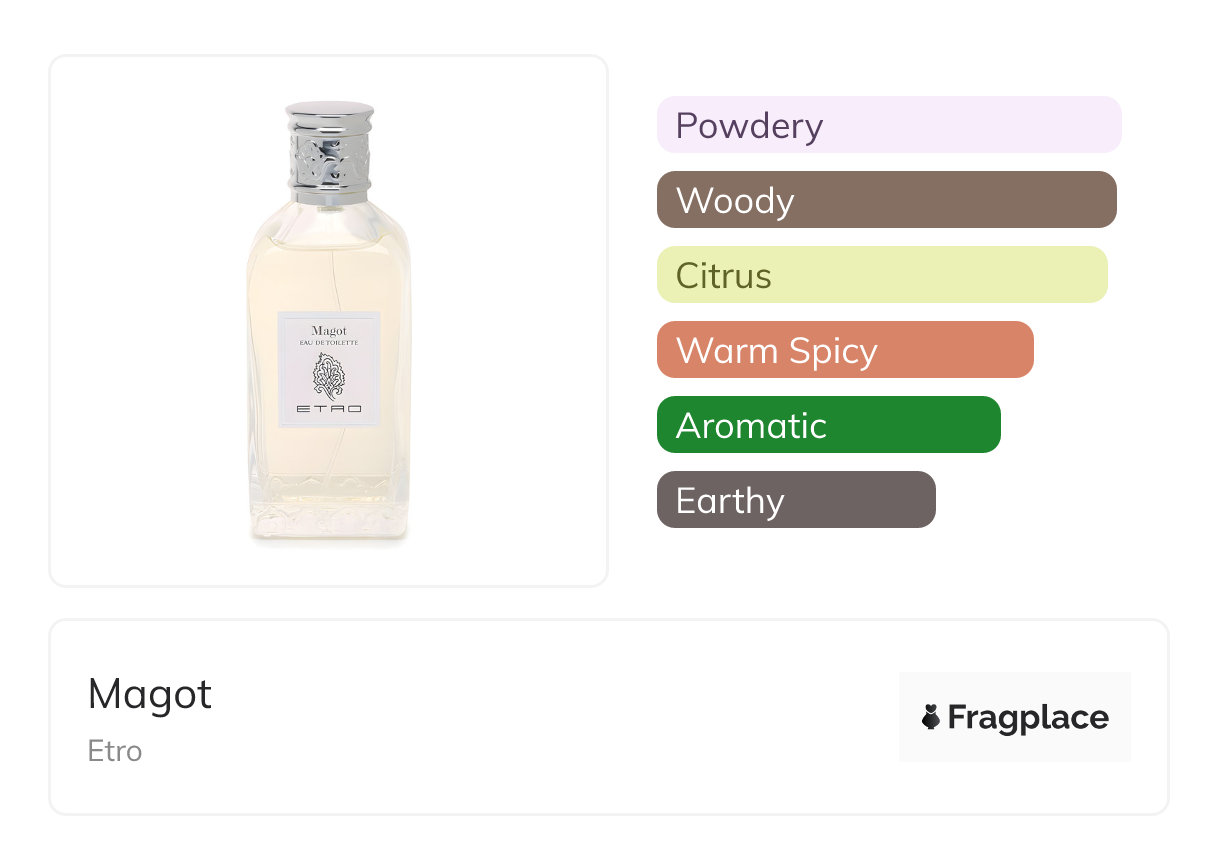
Task: Click the word Earthy in the bottom bar
Action: click(x=730, y=501)
